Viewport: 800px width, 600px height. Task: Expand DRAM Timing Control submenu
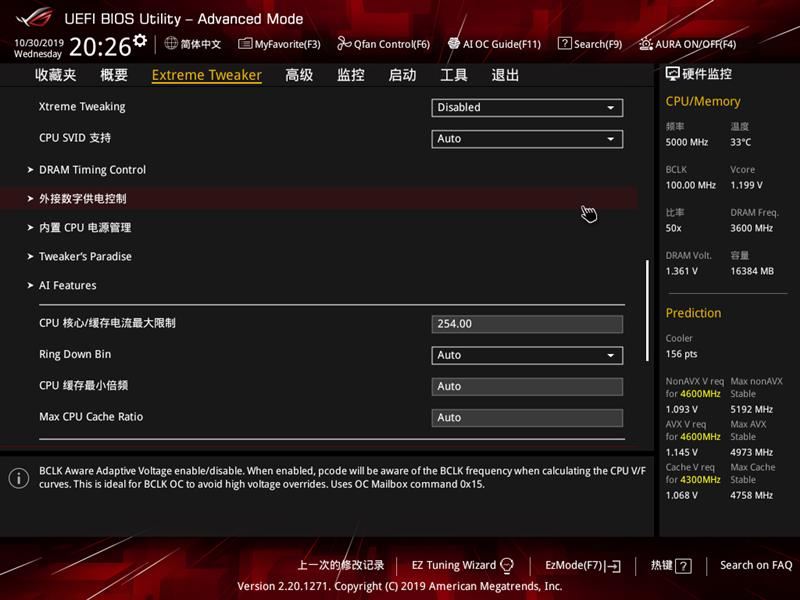coord(92,170)
